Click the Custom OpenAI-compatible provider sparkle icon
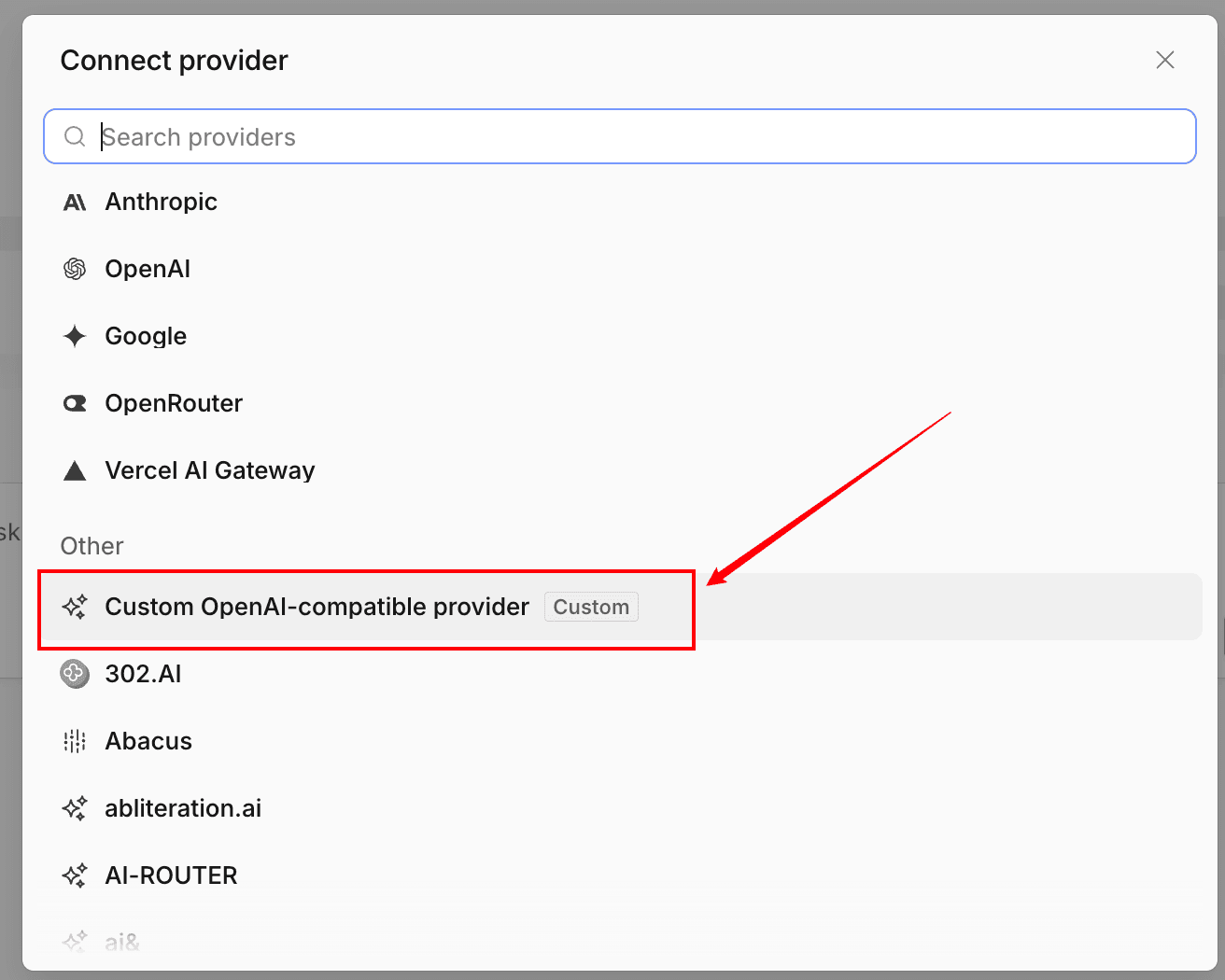Screen dimensions: 1225x980 (75, 607)
